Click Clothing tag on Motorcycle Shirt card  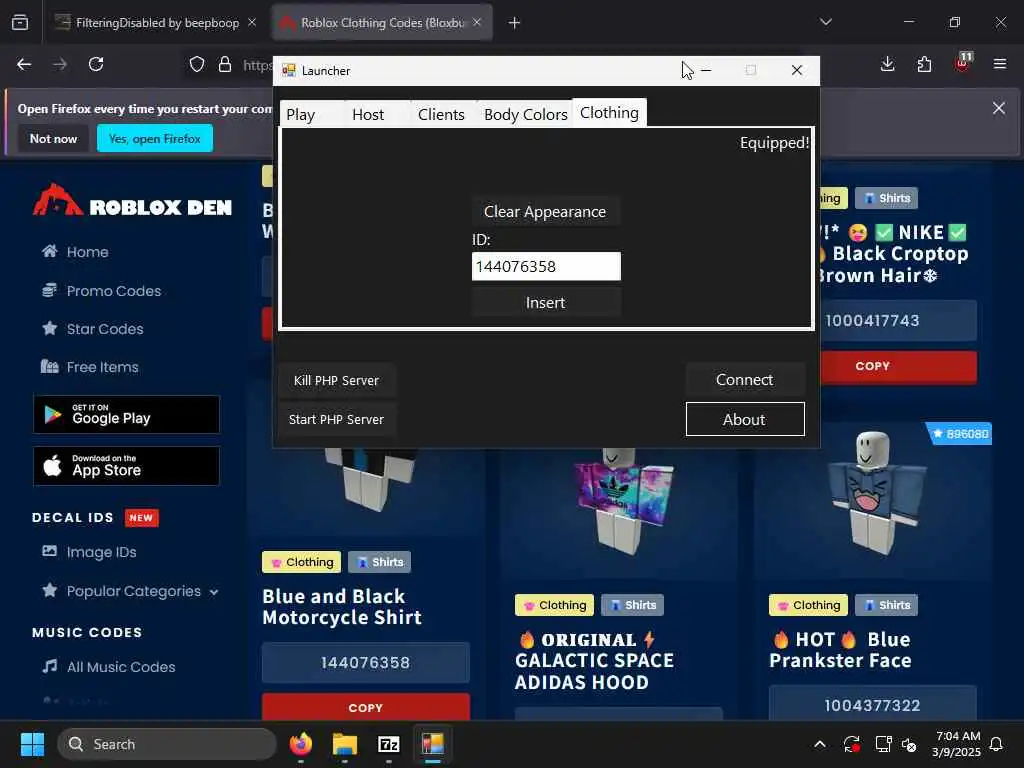tap(302, 562)
